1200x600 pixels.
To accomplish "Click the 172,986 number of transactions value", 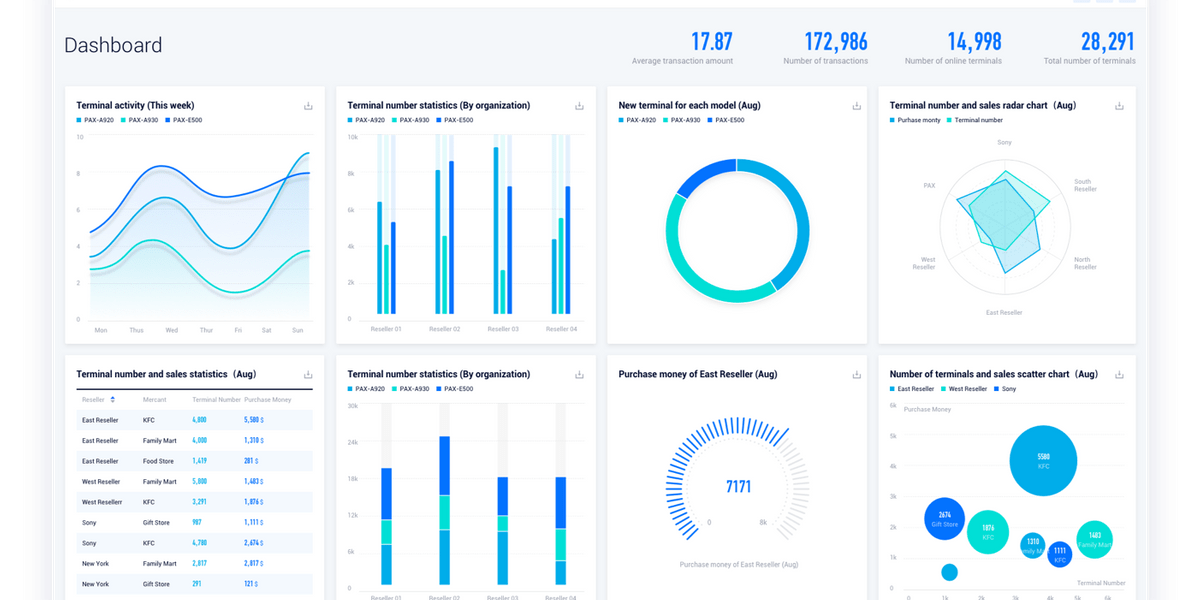I will point(836,41).
